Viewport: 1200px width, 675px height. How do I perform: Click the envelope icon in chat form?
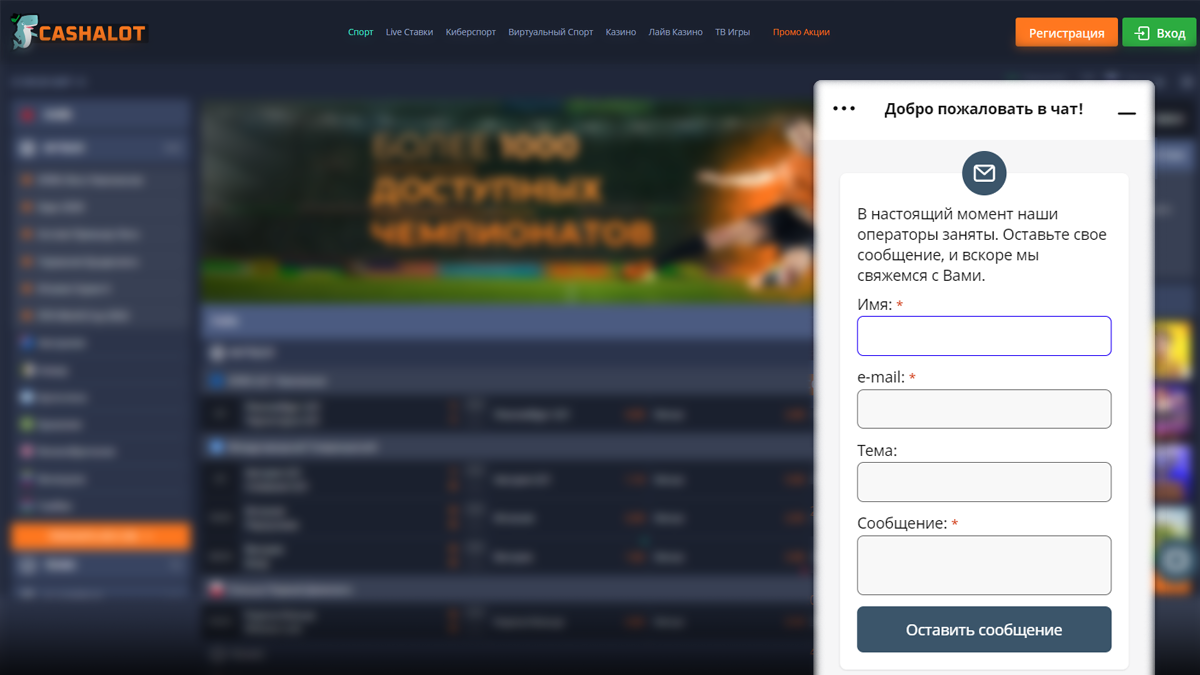tap(984, 173)
